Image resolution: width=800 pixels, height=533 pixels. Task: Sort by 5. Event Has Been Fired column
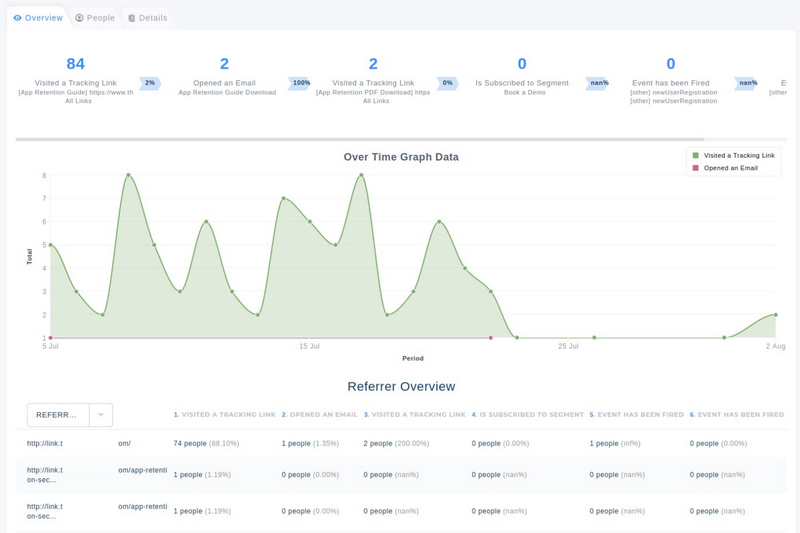pyautogui.click(x=636, y=415)
